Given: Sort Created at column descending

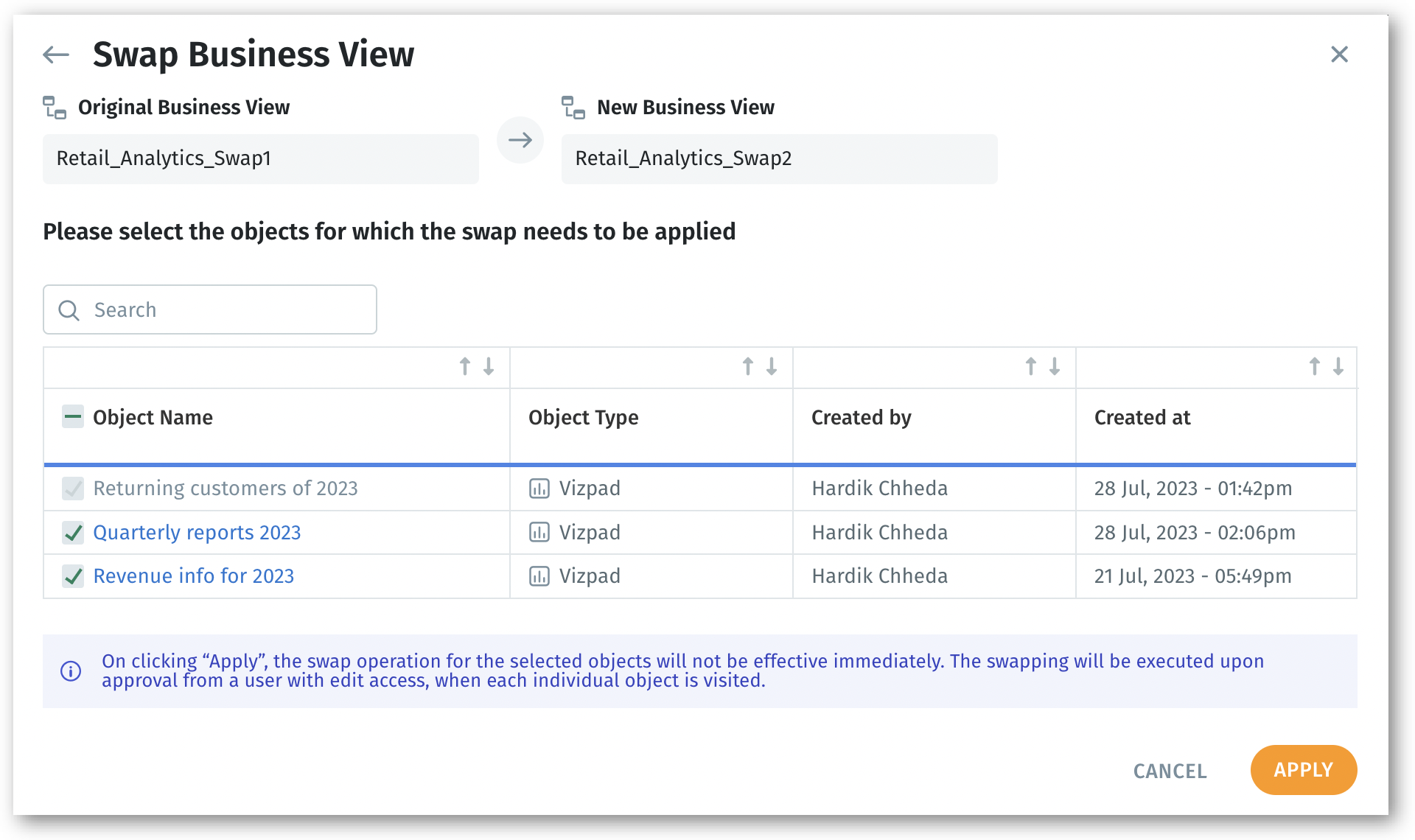Looking at the screenshot, I should coord(1338,366).
